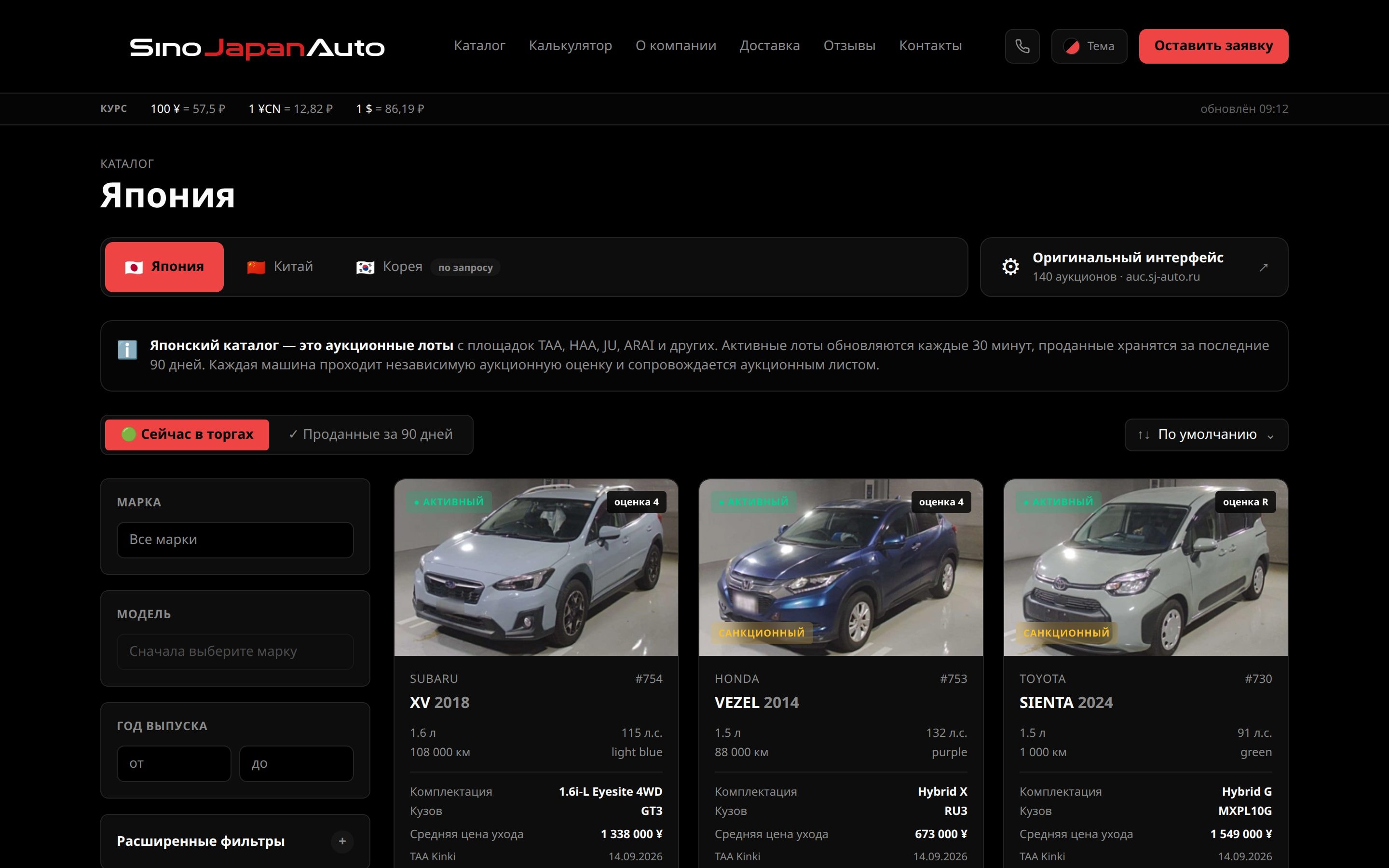Click the sort arrows icon
Image resolution: width=1389 pixels, height=868 pixels.
(x=1144, y=435)
